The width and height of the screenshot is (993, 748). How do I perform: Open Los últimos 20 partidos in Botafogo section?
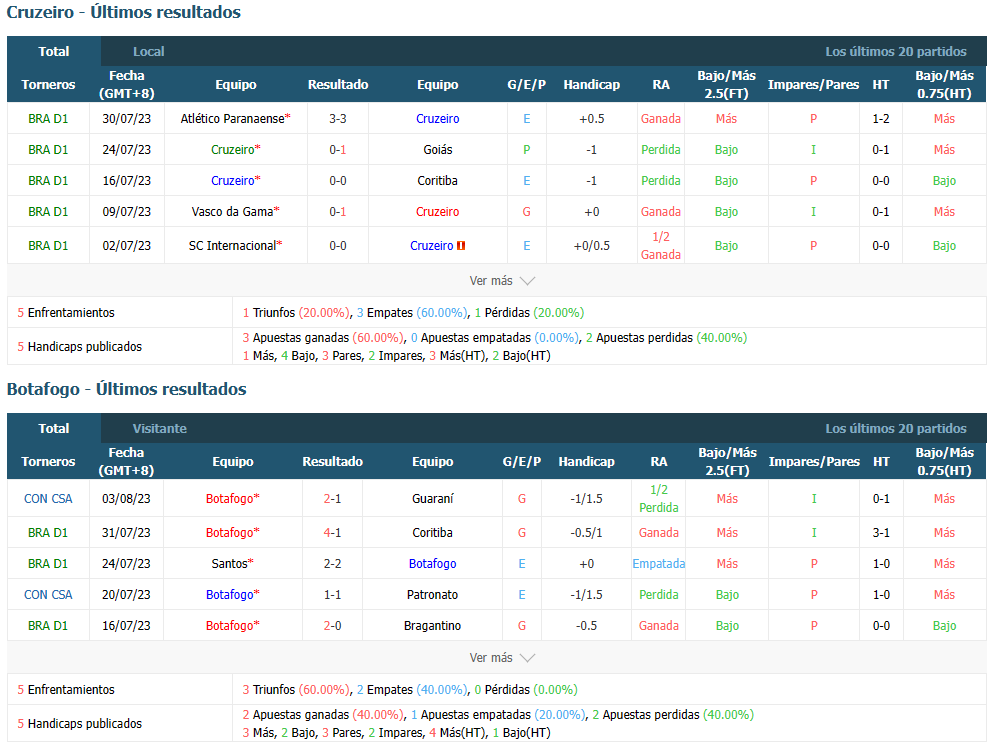(895, 428)
